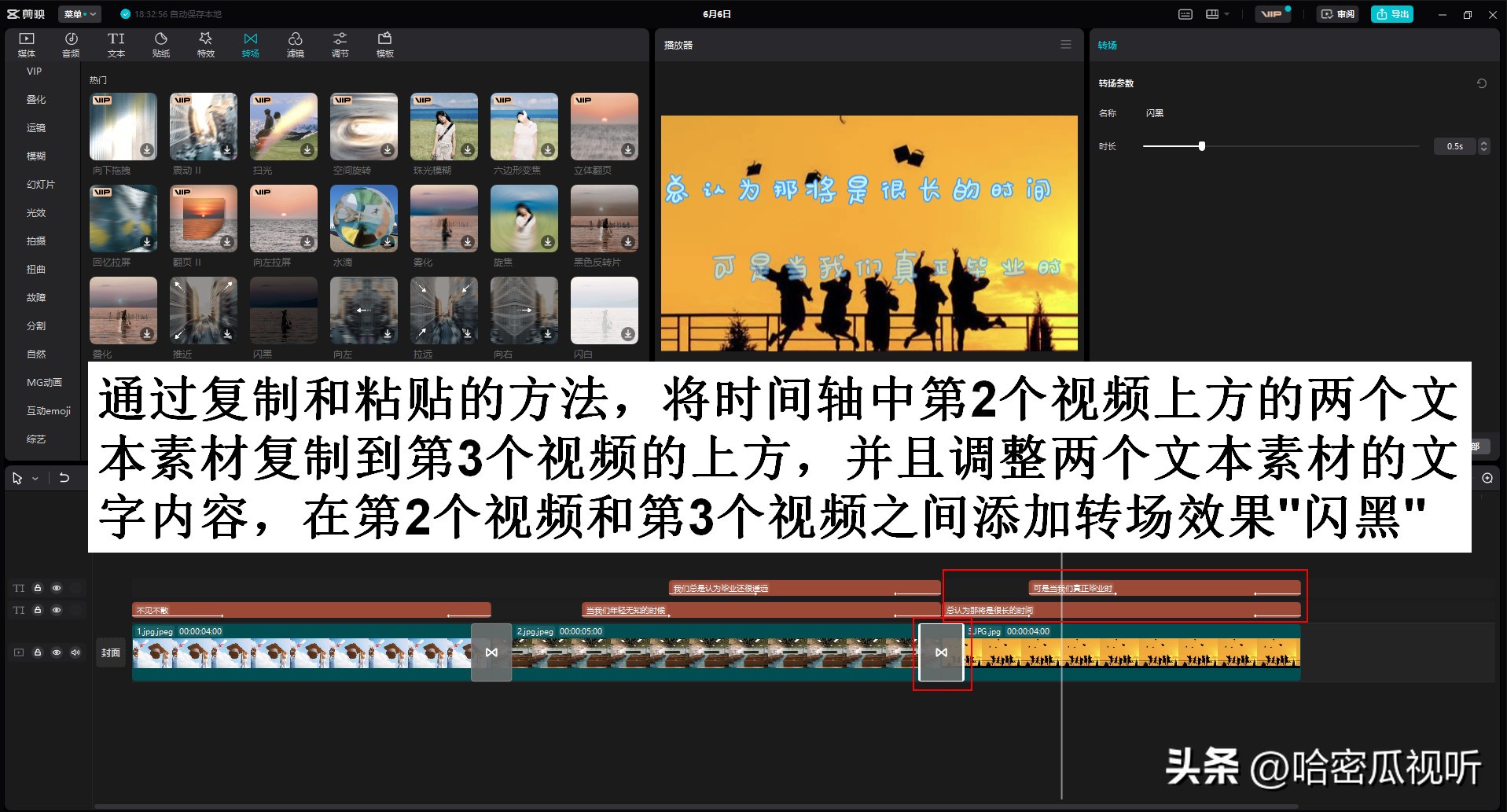Hide the second TI text track

[56, 610]
